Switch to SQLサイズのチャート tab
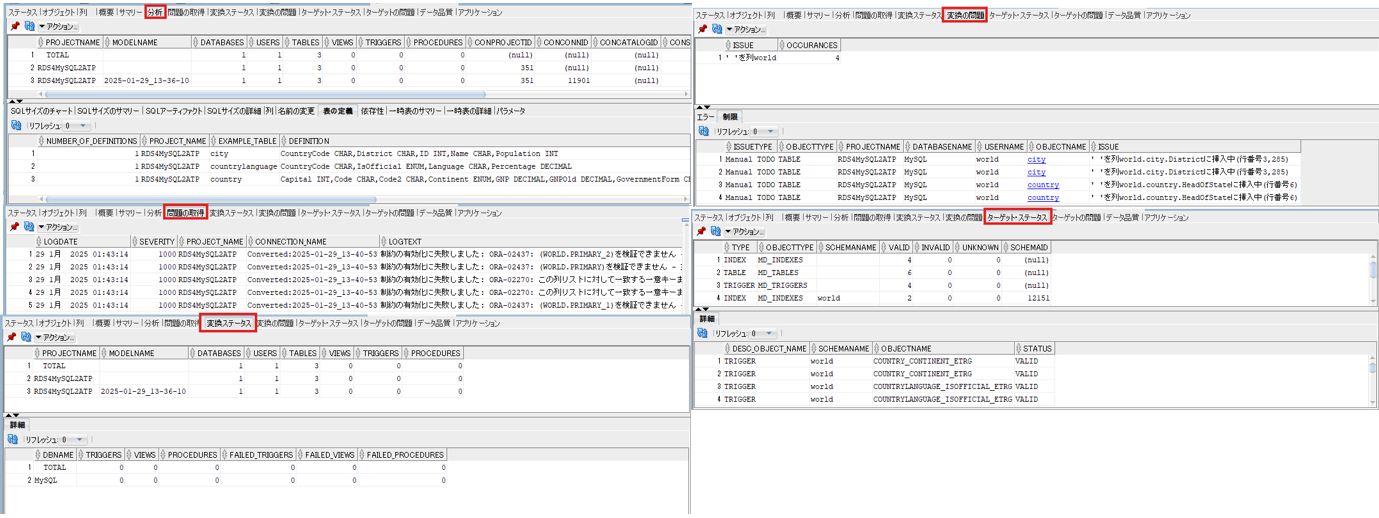The width and height of the screenshot is (1379, 518). click(42, 111)
